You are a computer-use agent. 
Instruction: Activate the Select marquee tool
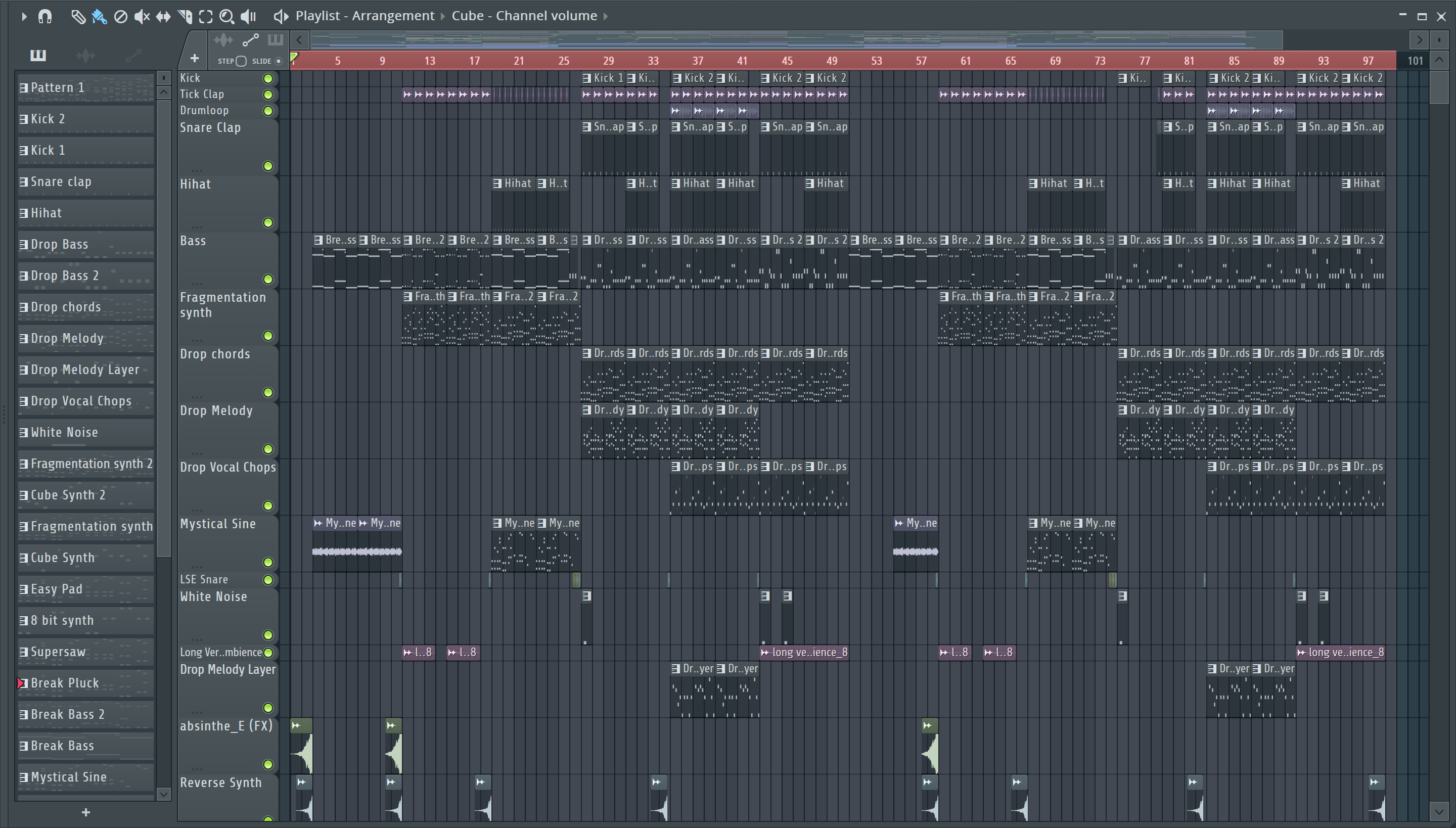(x=206, y=17)
